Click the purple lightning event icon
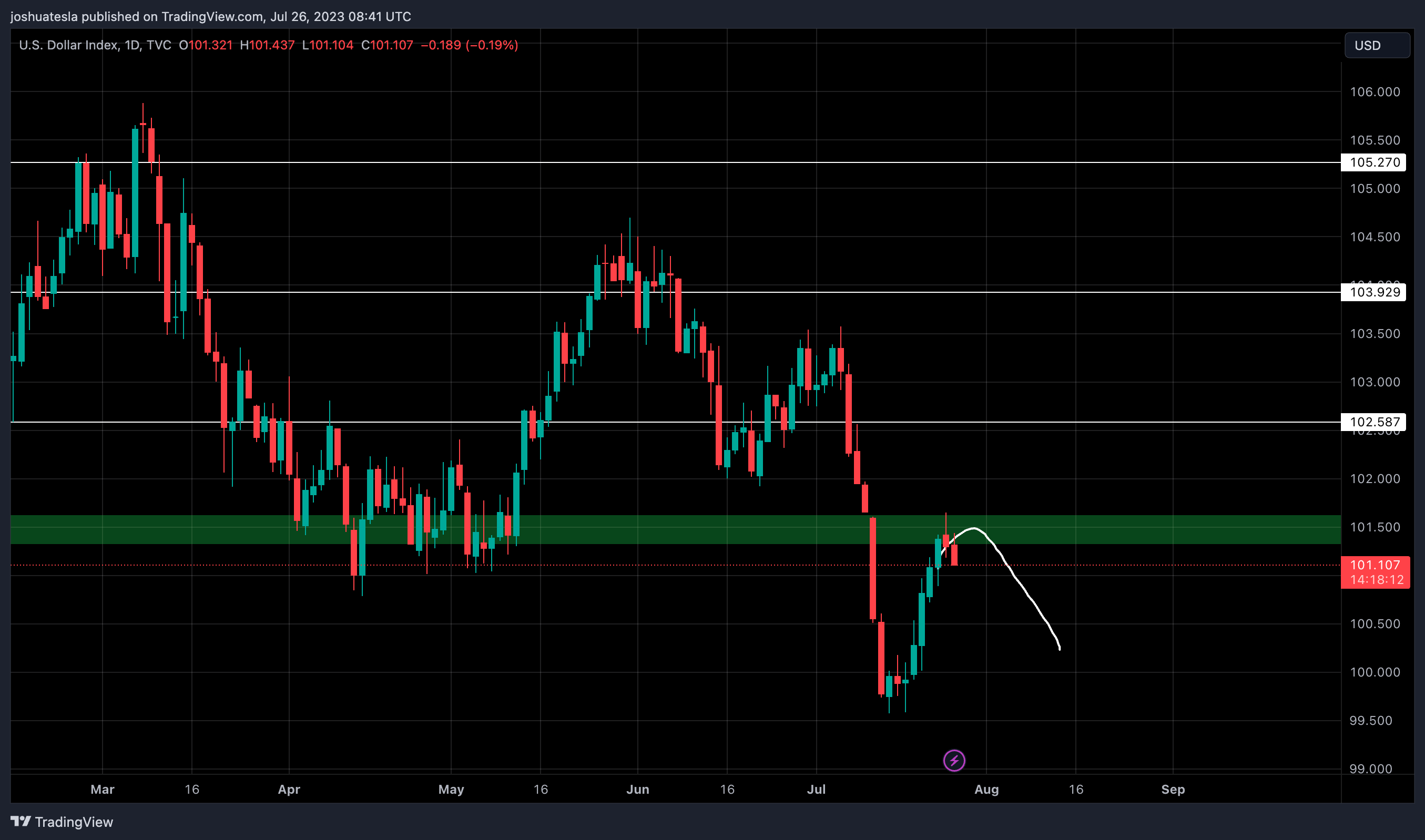The height and width of the screenshot is (840, 1425). click(954, 760)
